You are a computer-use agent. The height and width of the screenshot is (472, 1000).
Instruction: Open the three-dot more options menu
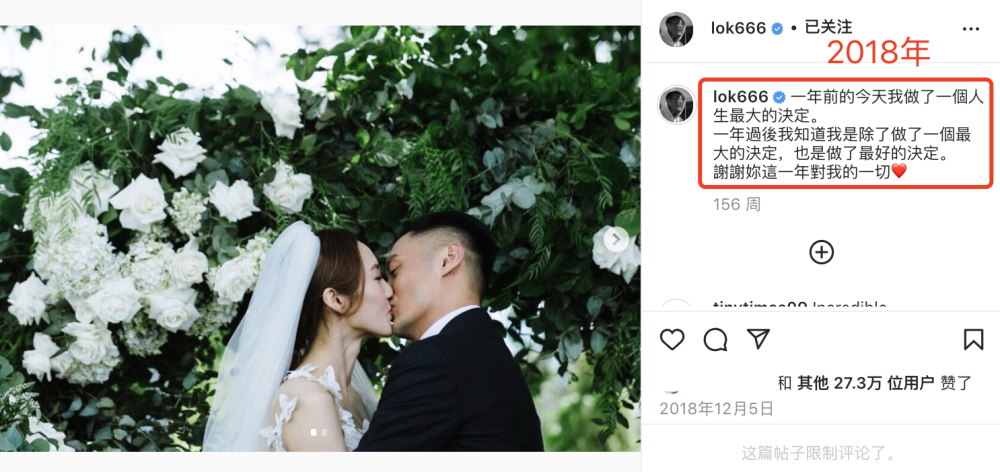coord(971,29)
